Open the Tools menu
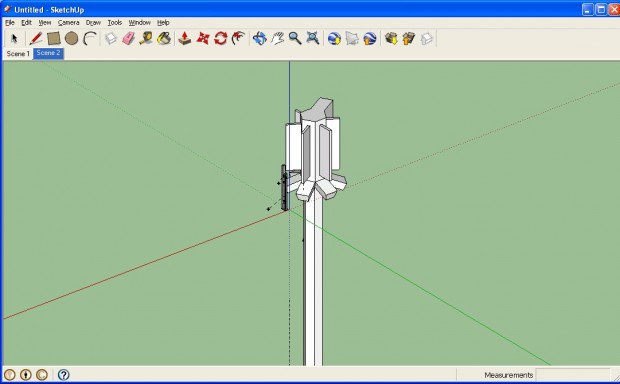The image size is (620, 384). tap(115, 23)
